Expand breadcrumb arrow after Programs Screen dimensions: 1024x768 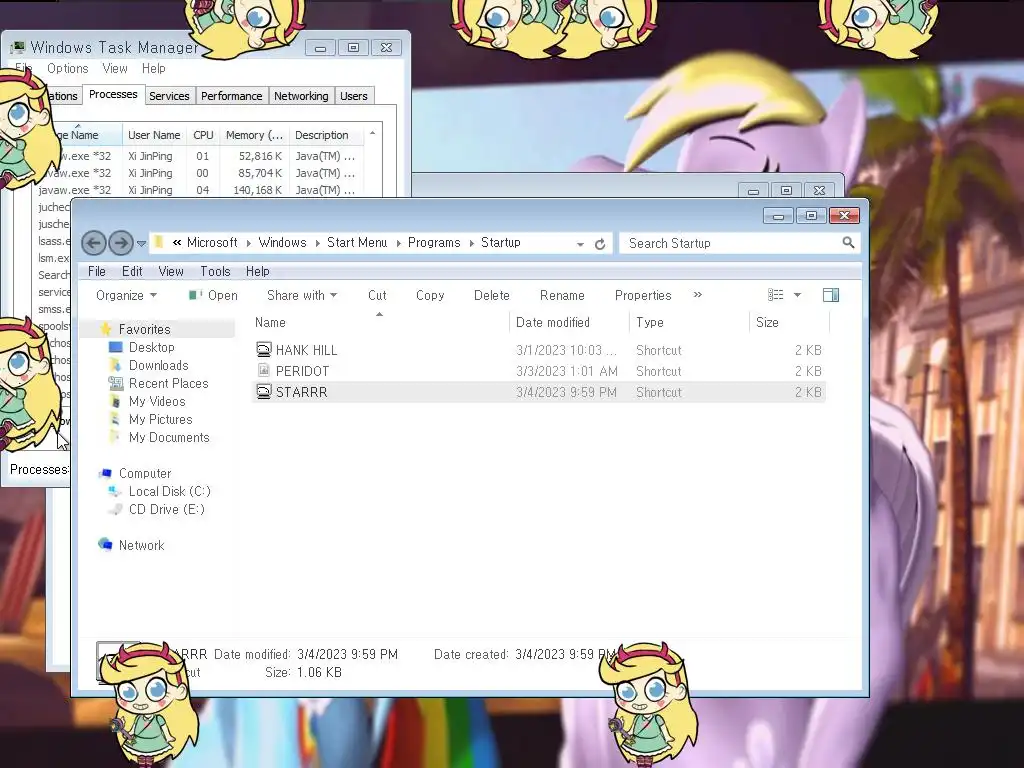coord(472,244)
